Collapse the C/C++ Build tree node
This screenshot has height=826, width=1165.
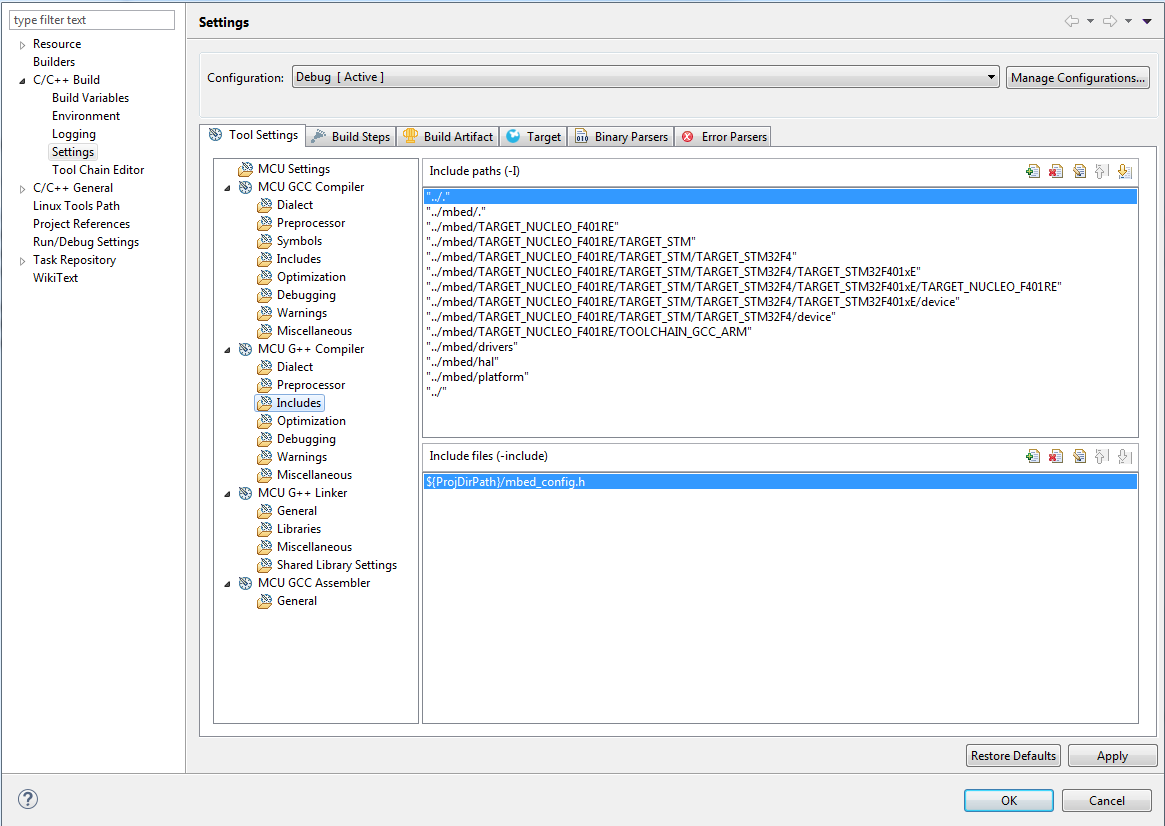coord(22,80)
